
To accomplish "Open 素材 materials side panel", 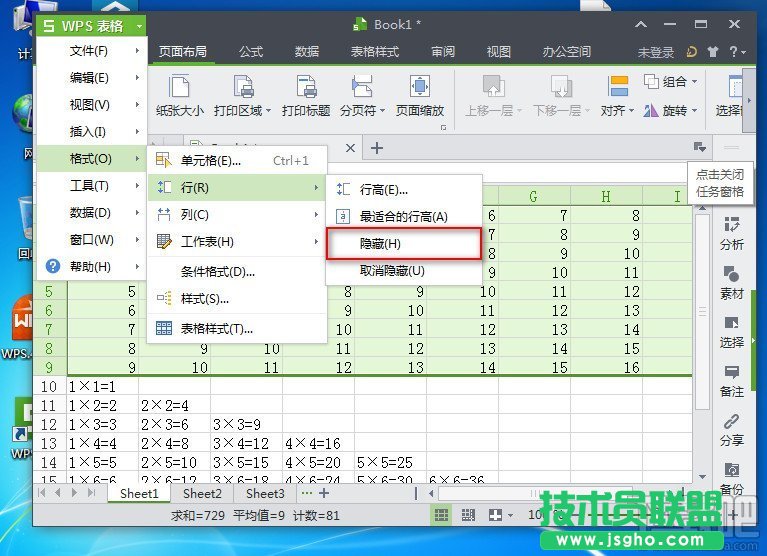I will 732,282.
